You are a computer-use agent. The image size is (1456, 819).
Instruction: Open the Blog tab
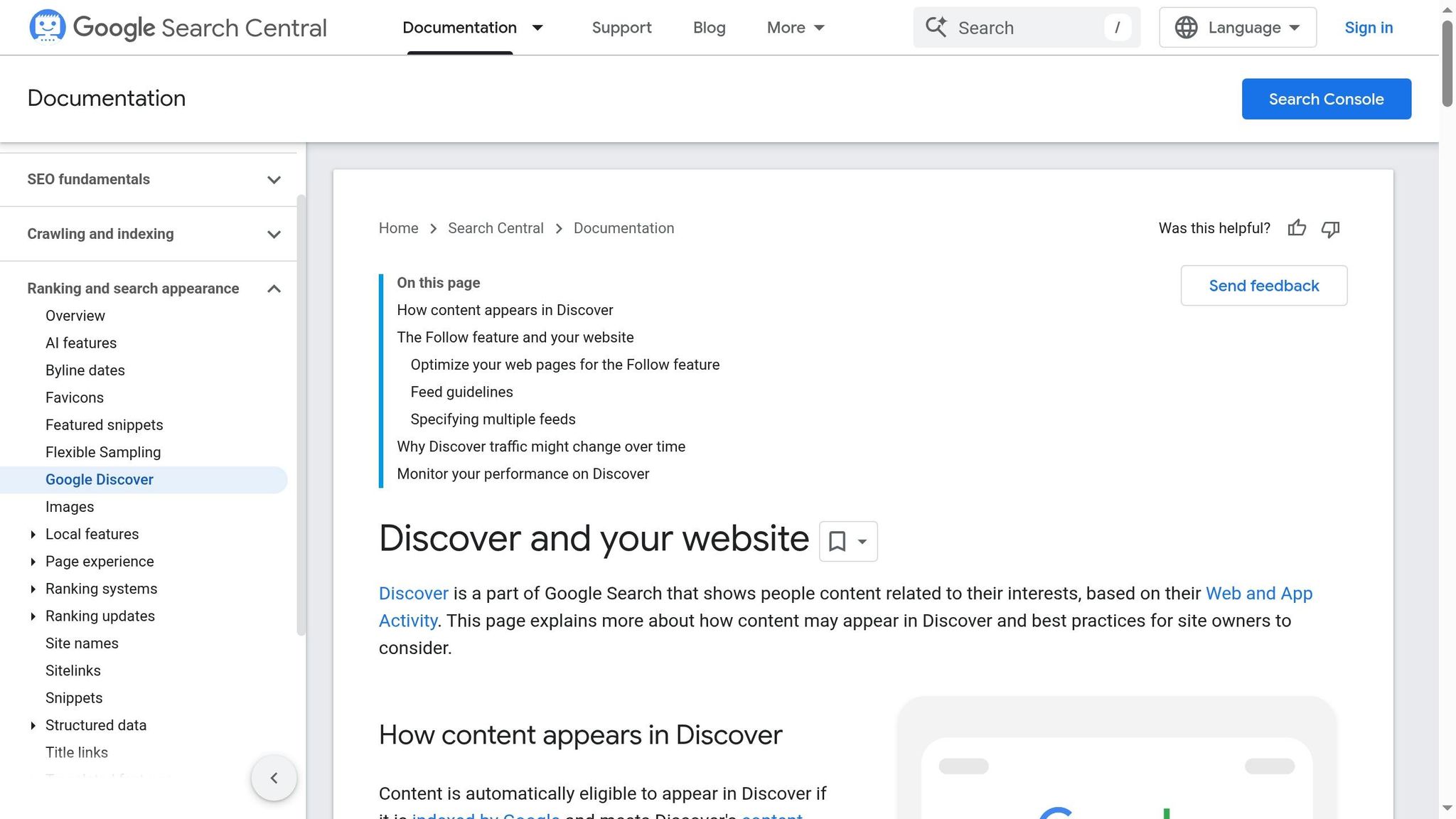tap(709, 28)
